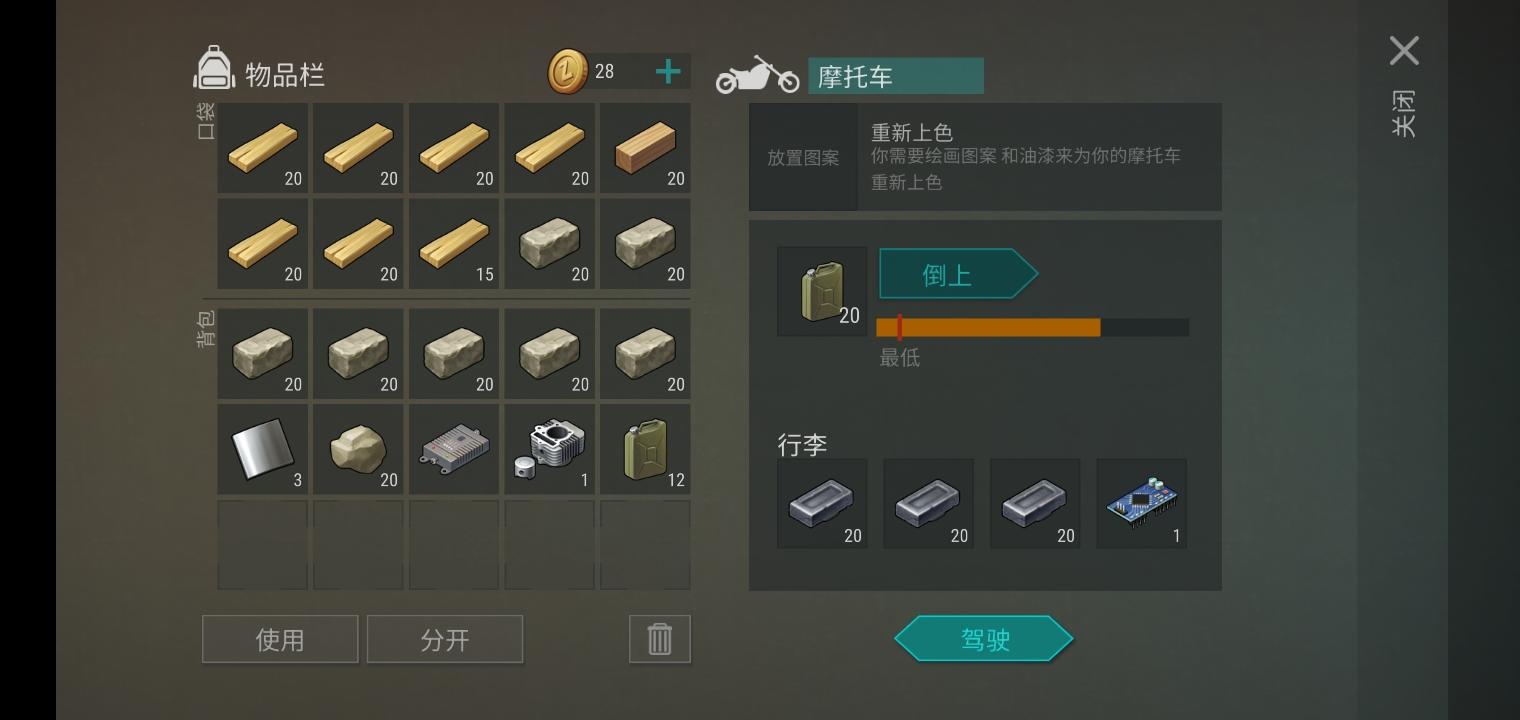This screenshot has width=1520, height=720.
Task: Close the inventory with the X
Action: click(x=1404, y=51)
